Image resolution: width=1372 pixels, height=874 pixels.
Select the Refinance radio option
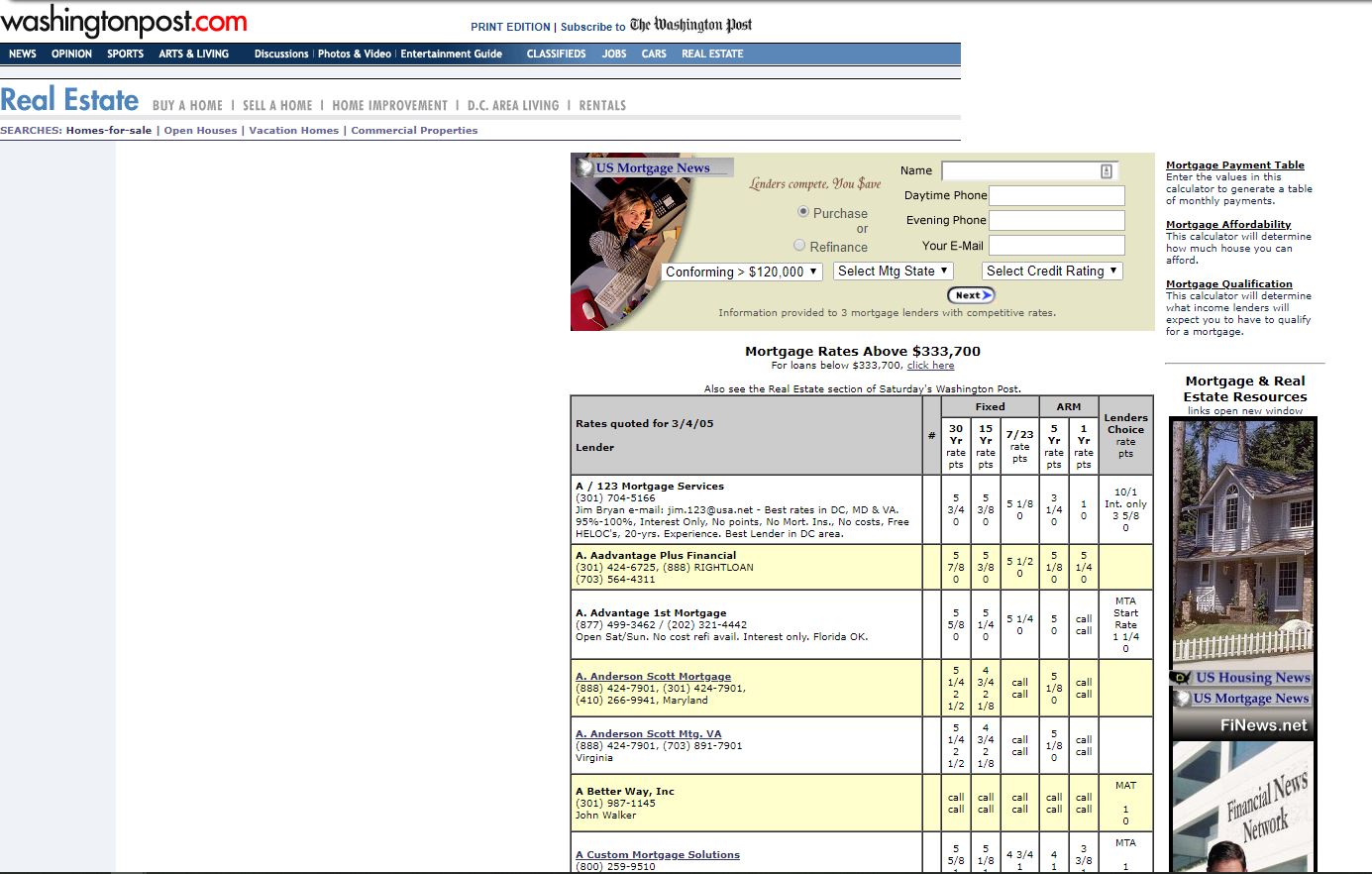799,245
